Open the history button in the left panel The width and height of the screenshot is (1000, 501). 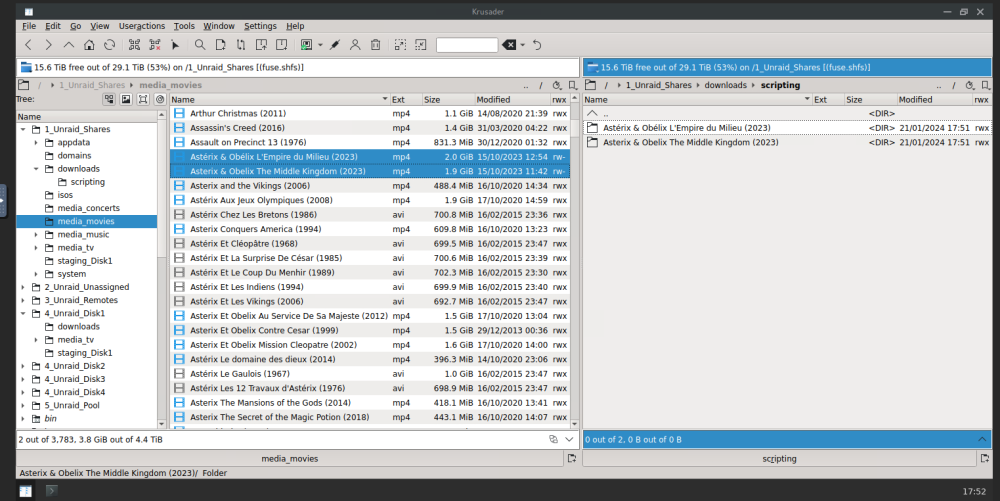557,85
